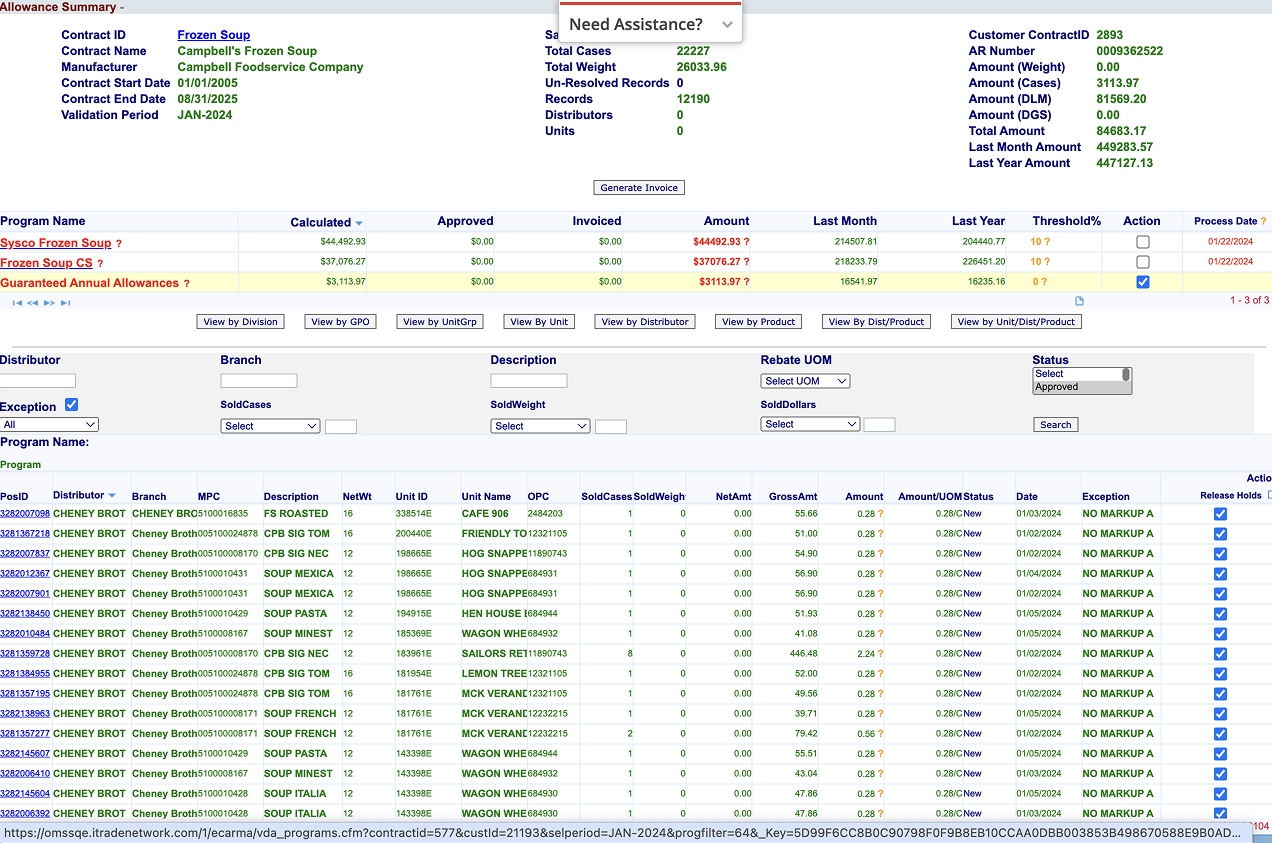Expand the Need Assistance panel chevron
This screenshot has width=1272, height=843.
coord(727,25)
